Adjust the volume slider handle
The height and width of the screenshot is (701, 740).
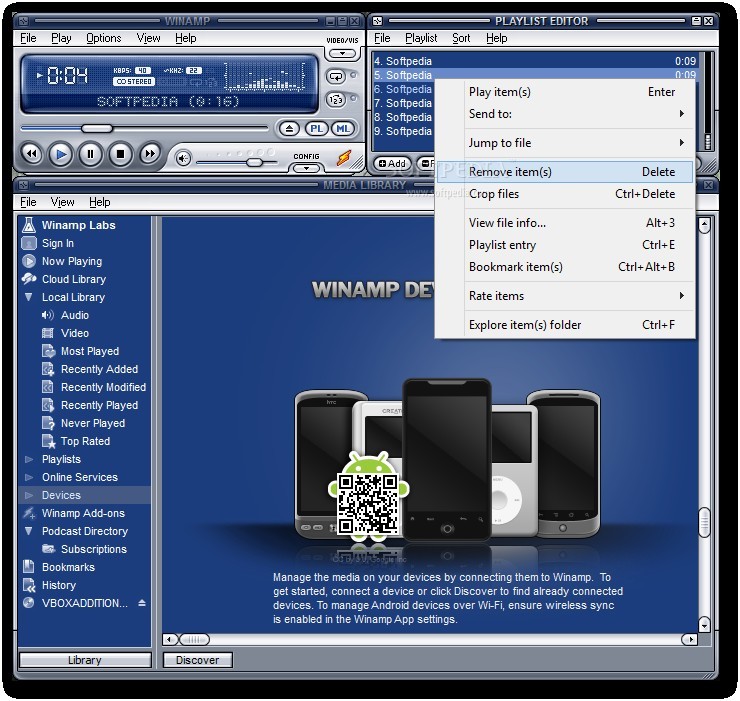point(255,162)
